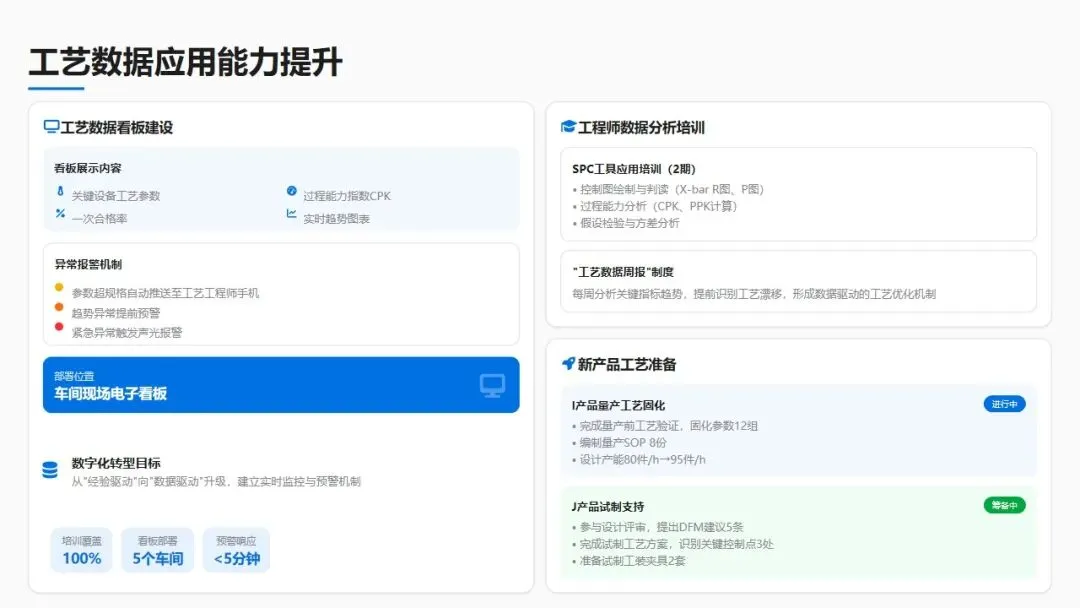Click the description starting 每周分析关键指标趋势

pos(754,294)
